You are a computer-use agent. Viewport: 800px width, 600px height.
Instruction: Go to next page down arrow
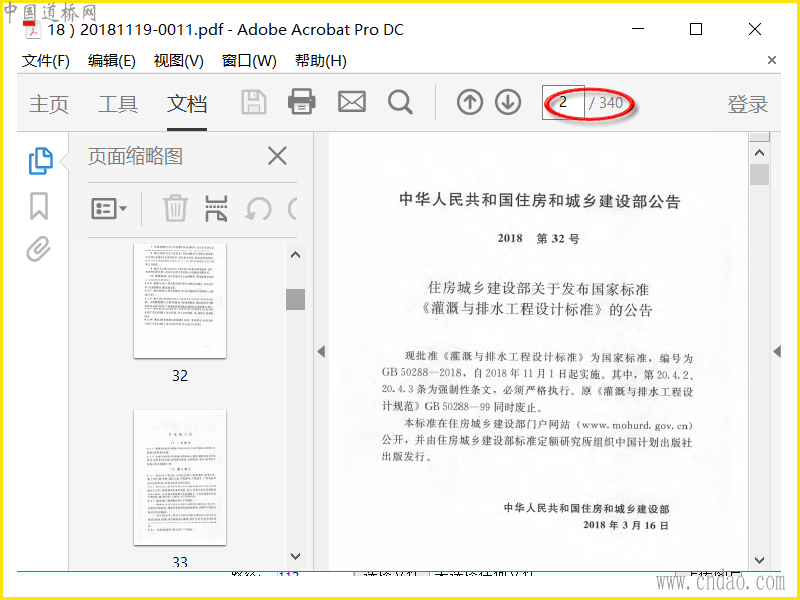(508, 102)
